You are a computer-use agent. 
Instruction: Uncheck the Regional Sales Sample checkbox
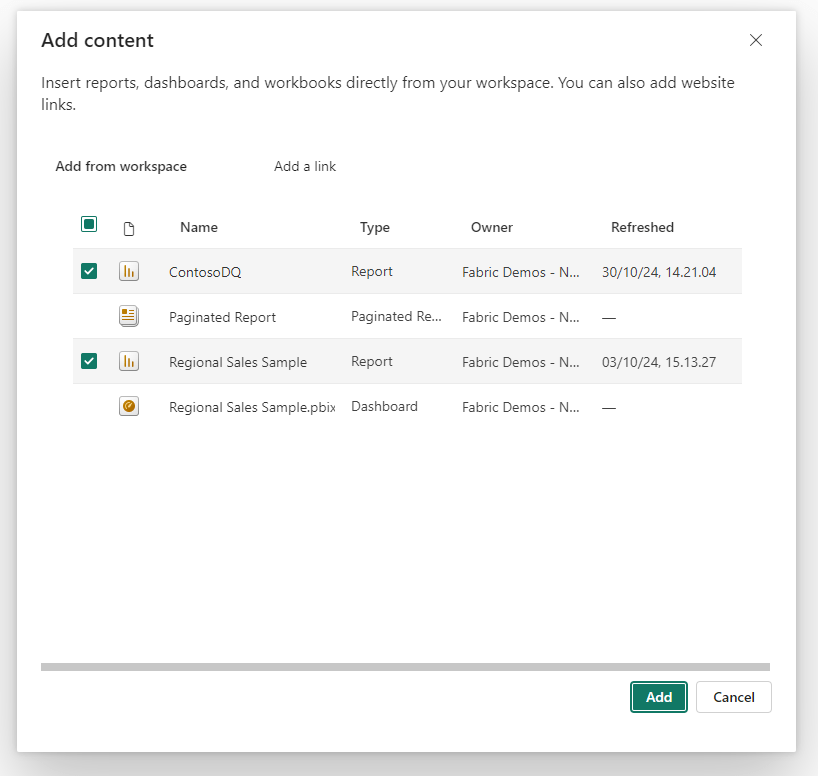[x=89, y=361]
